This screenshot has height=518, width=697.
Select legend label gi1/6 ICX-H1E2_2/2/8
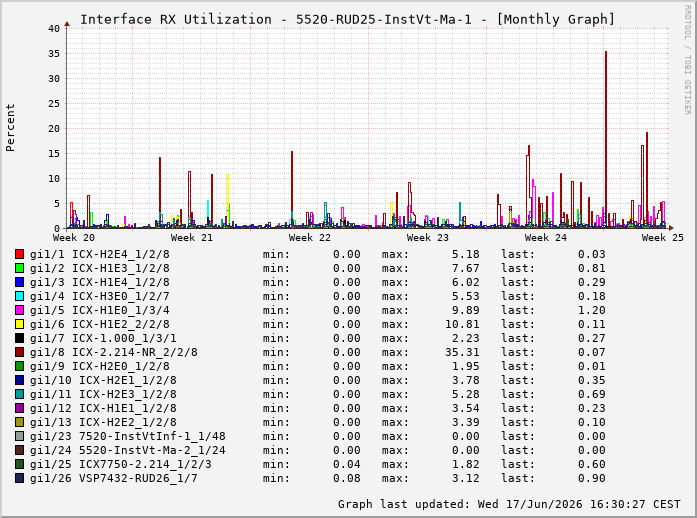tap(100, 324)
